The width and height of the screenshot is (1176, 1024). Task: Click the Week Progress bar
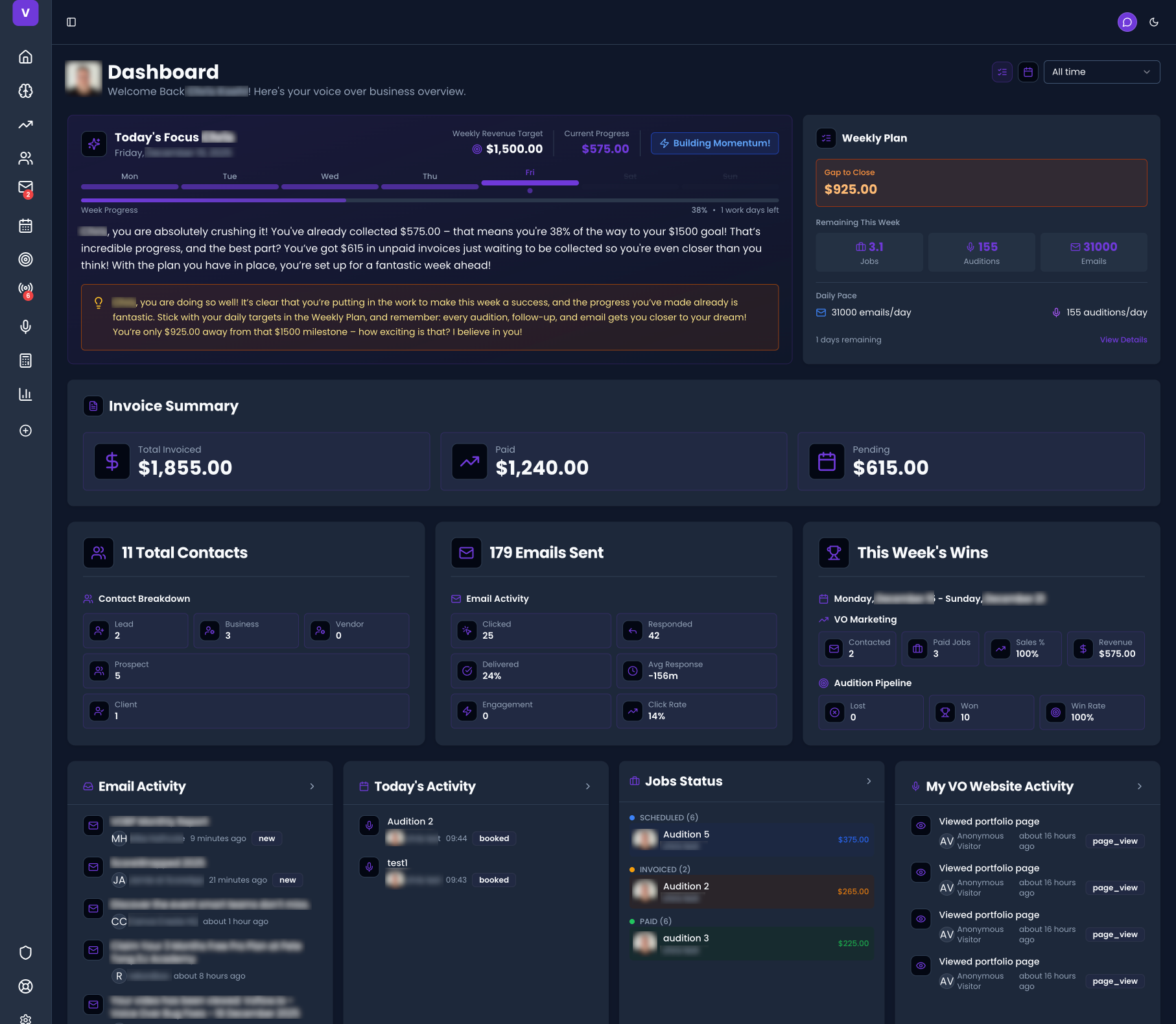click(x=429, y=200)
